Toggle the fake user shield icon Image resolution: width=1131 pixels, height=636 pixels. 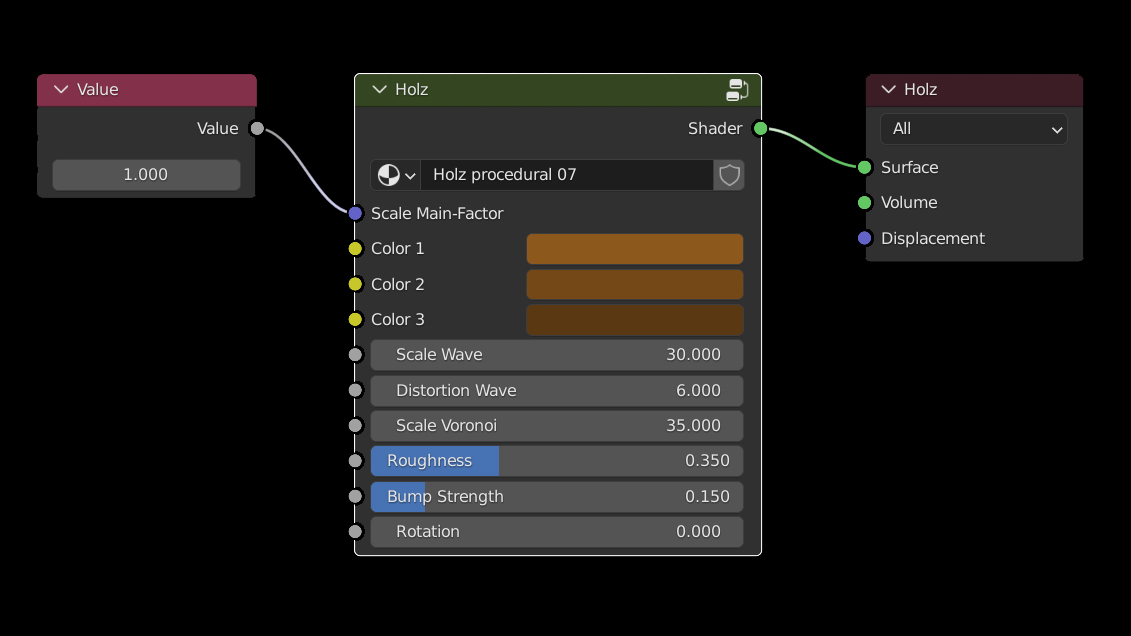click(x=729, y=175)
